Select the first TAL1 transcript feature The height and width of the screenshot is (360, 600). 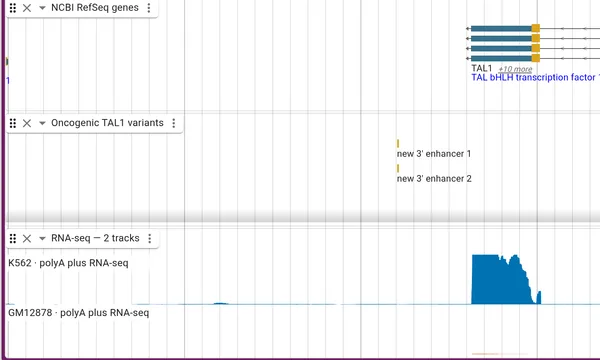[533, 28]
